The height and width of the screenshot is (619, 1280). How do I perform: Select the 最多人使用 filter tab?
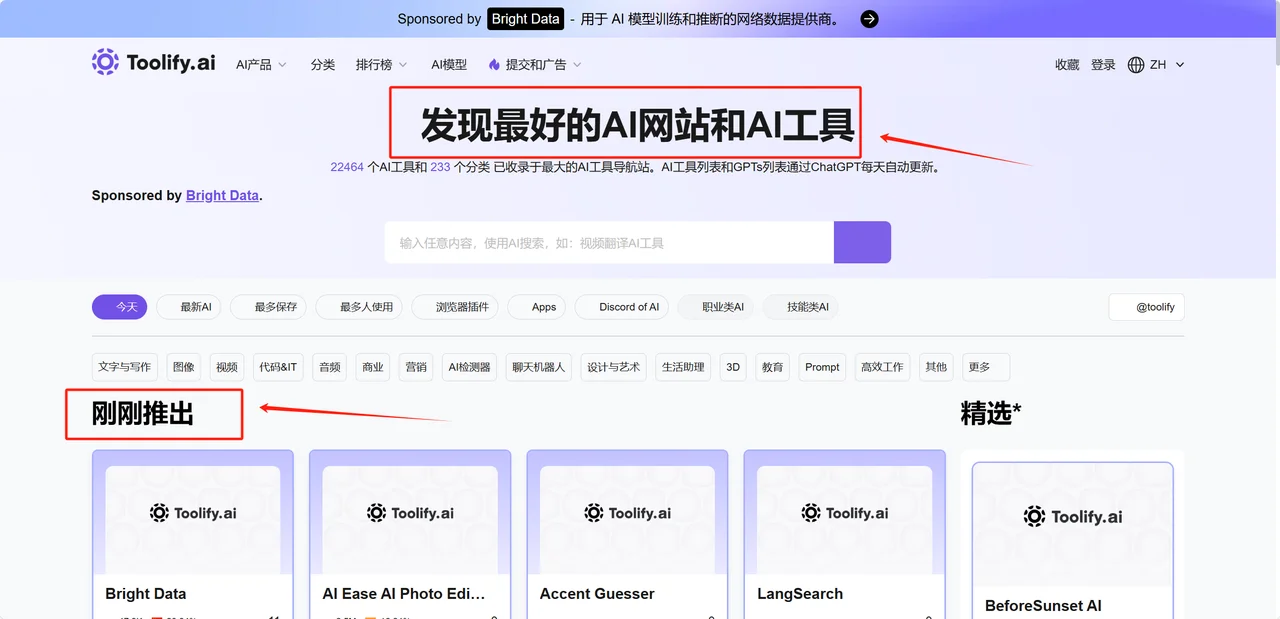pyautogui.click(x=359, y=307)
